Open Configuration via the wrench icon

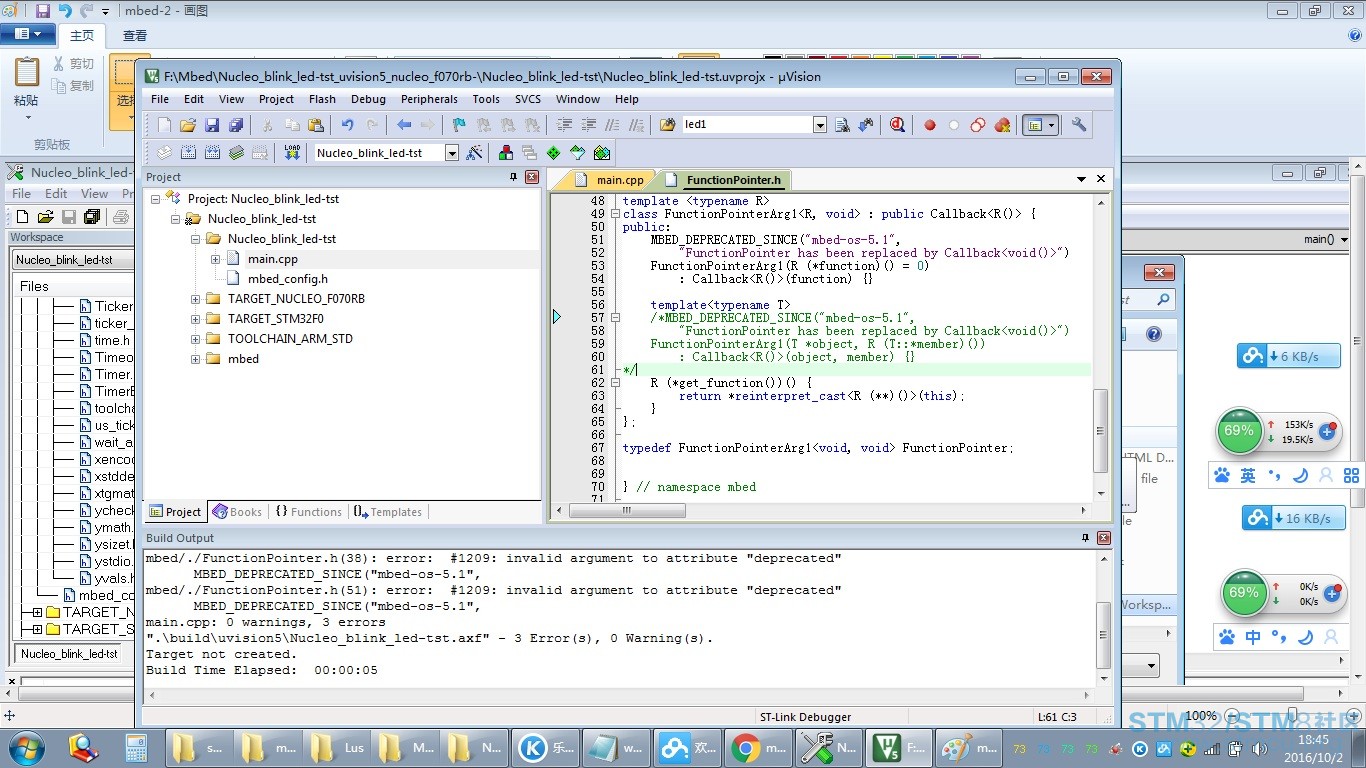pyautogui.click(x=1079, y=125)
